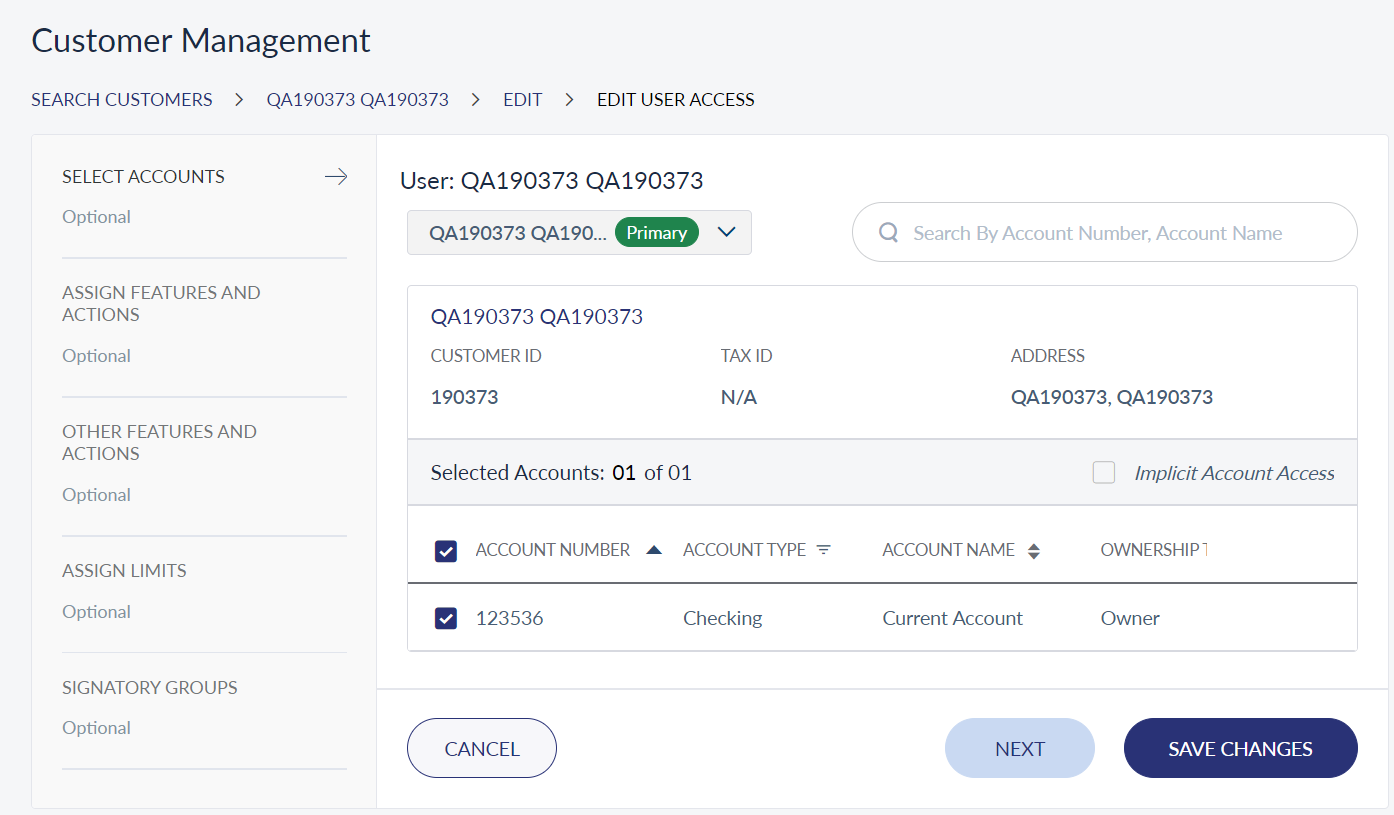
Task: Click breadcrumb chevron before Edit User Access
Action: tap(570, 100)
